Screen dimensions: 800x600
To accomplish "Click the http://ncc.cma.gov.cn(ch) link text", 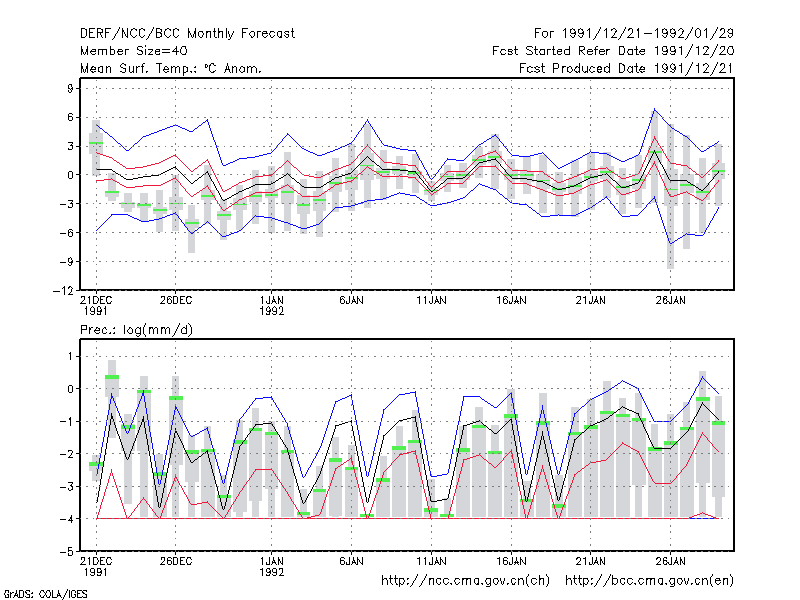I will [465, 581].
